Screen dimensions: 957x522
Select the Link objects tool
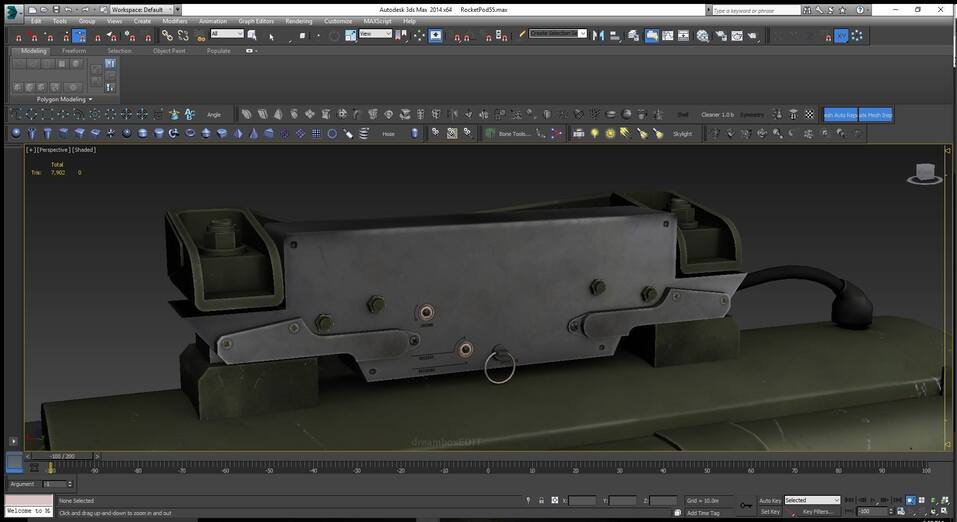click(167, 35)
